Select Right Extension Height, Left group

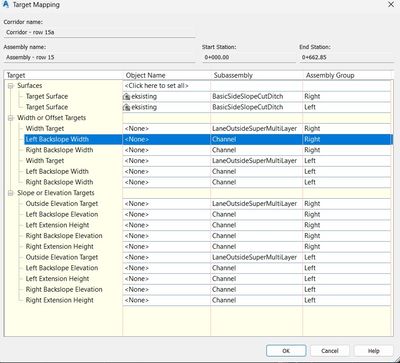[60, 300]
